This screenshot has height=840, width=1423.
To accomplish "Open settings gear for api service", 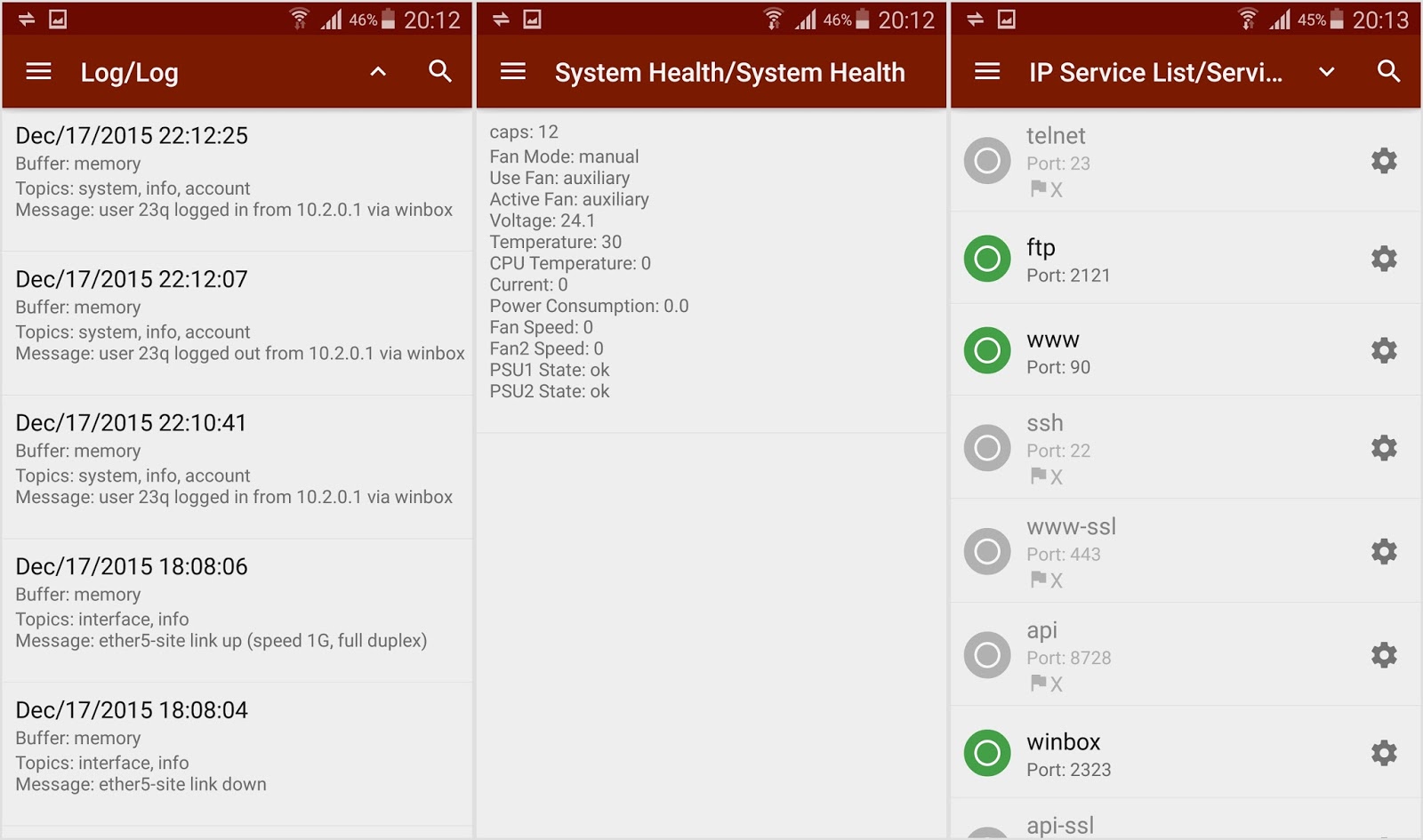I will (1384, 655).
